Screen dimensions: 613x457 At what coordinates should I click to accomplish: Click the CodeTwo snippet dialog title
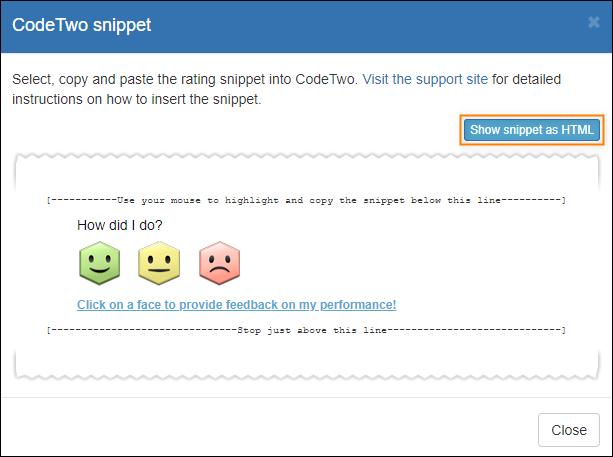pyautogui.click(x=81, y=25)
